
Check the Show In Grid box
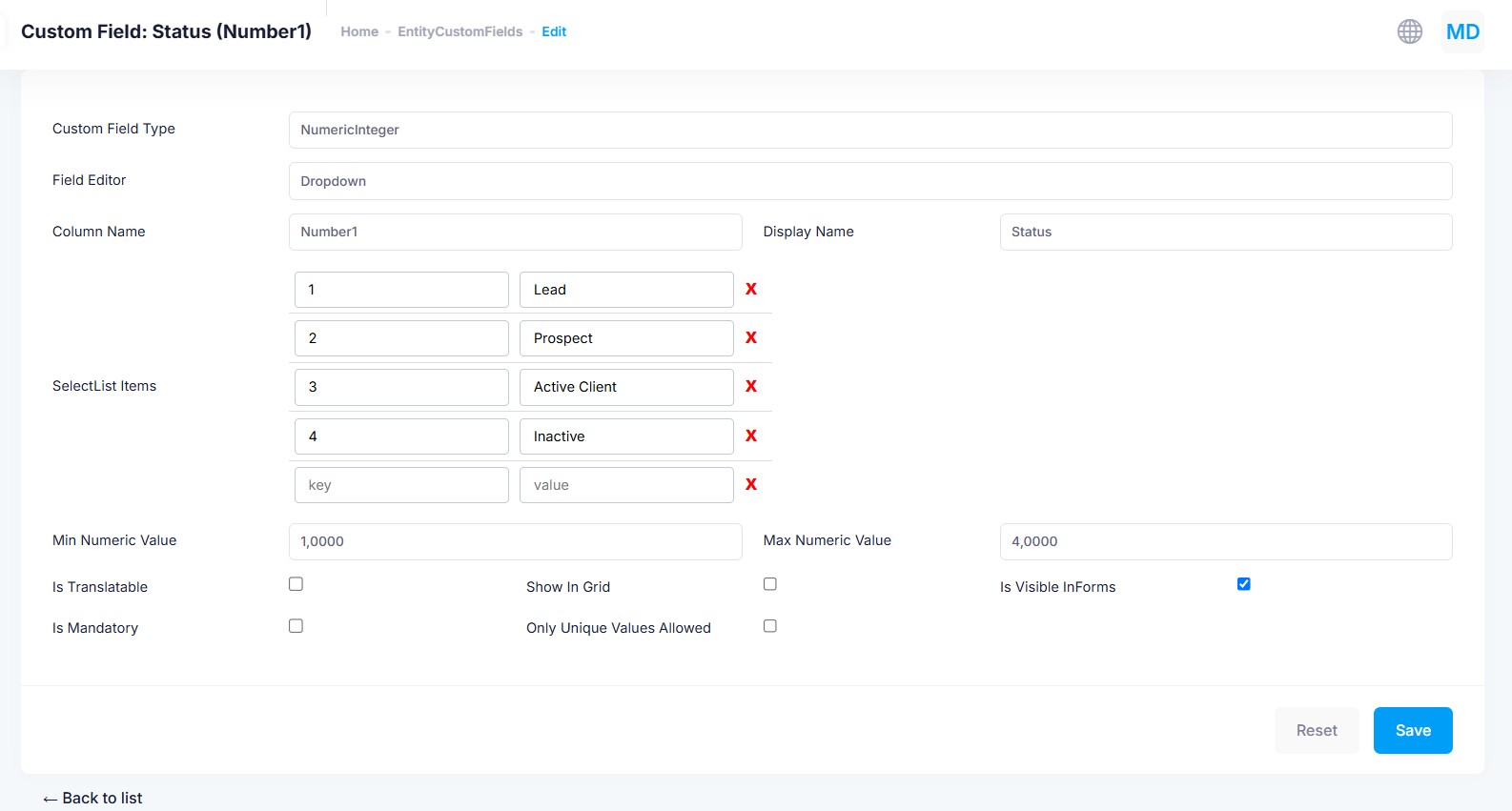click(770, 584)
